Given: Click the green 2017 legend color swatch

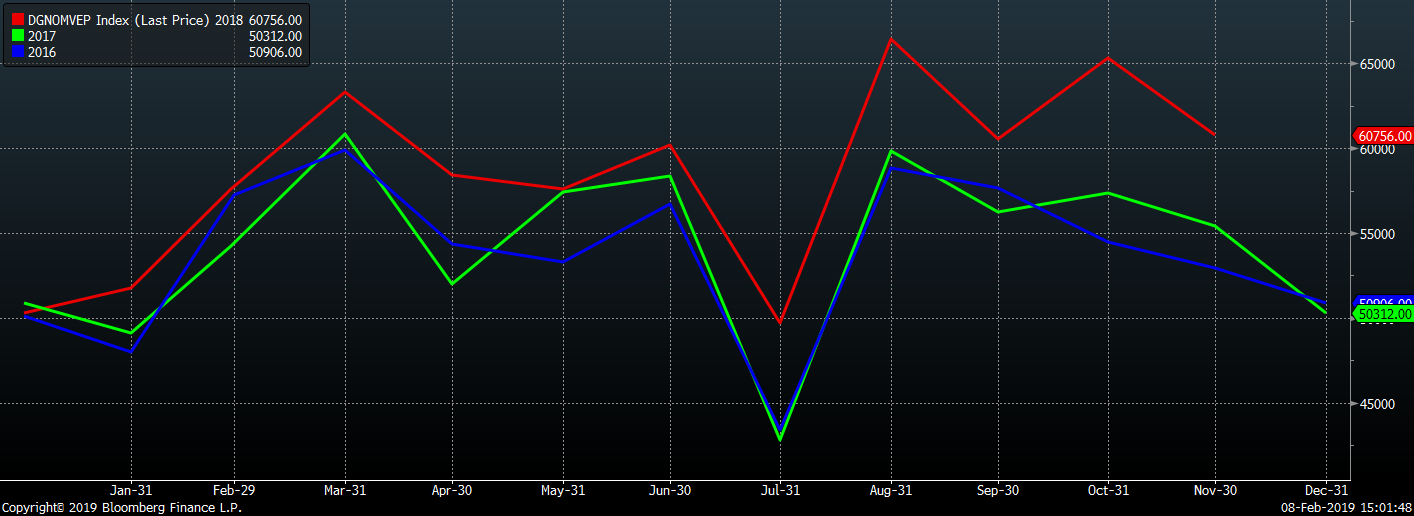Looking at the screenshot, I should pyautogui.click(x=18, y=36).
